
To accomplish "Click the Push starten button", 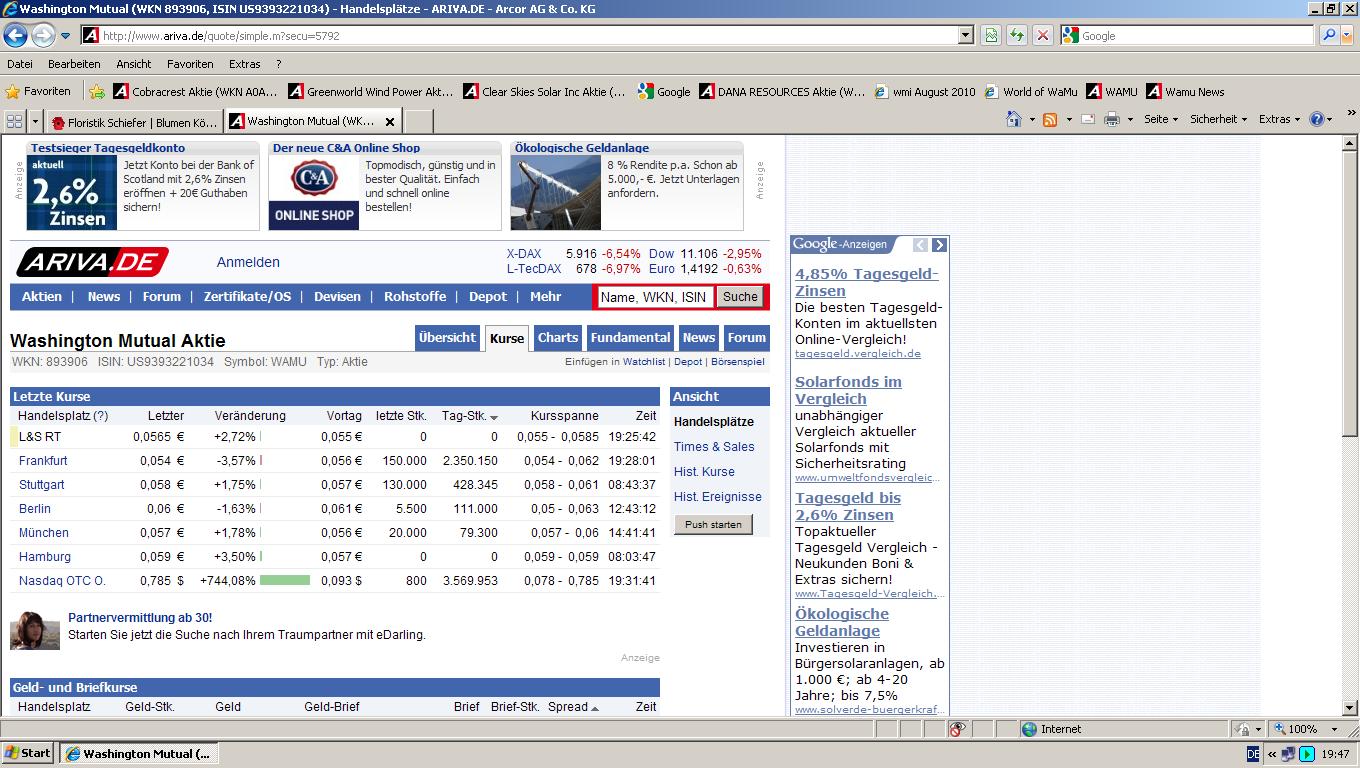I will (x=713, y=525).
